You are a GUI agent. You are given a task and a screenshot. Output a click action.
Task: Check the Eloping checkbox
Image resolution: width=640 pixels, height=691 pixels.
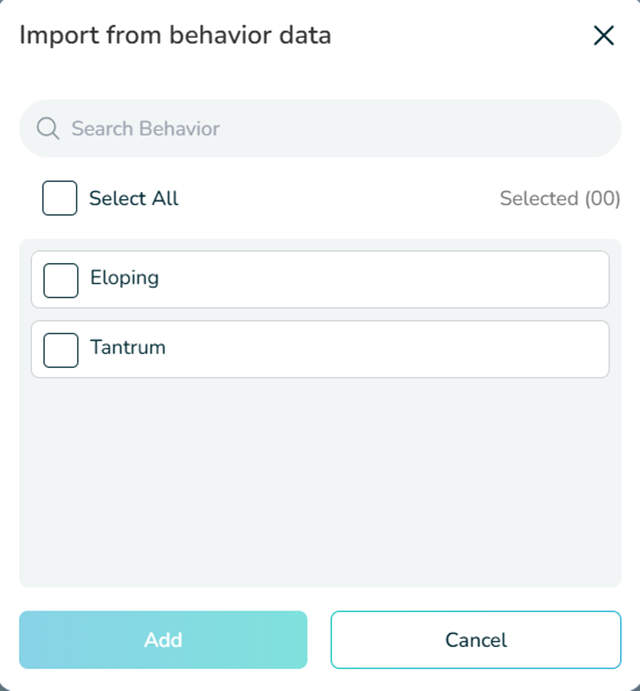[61, 280]
